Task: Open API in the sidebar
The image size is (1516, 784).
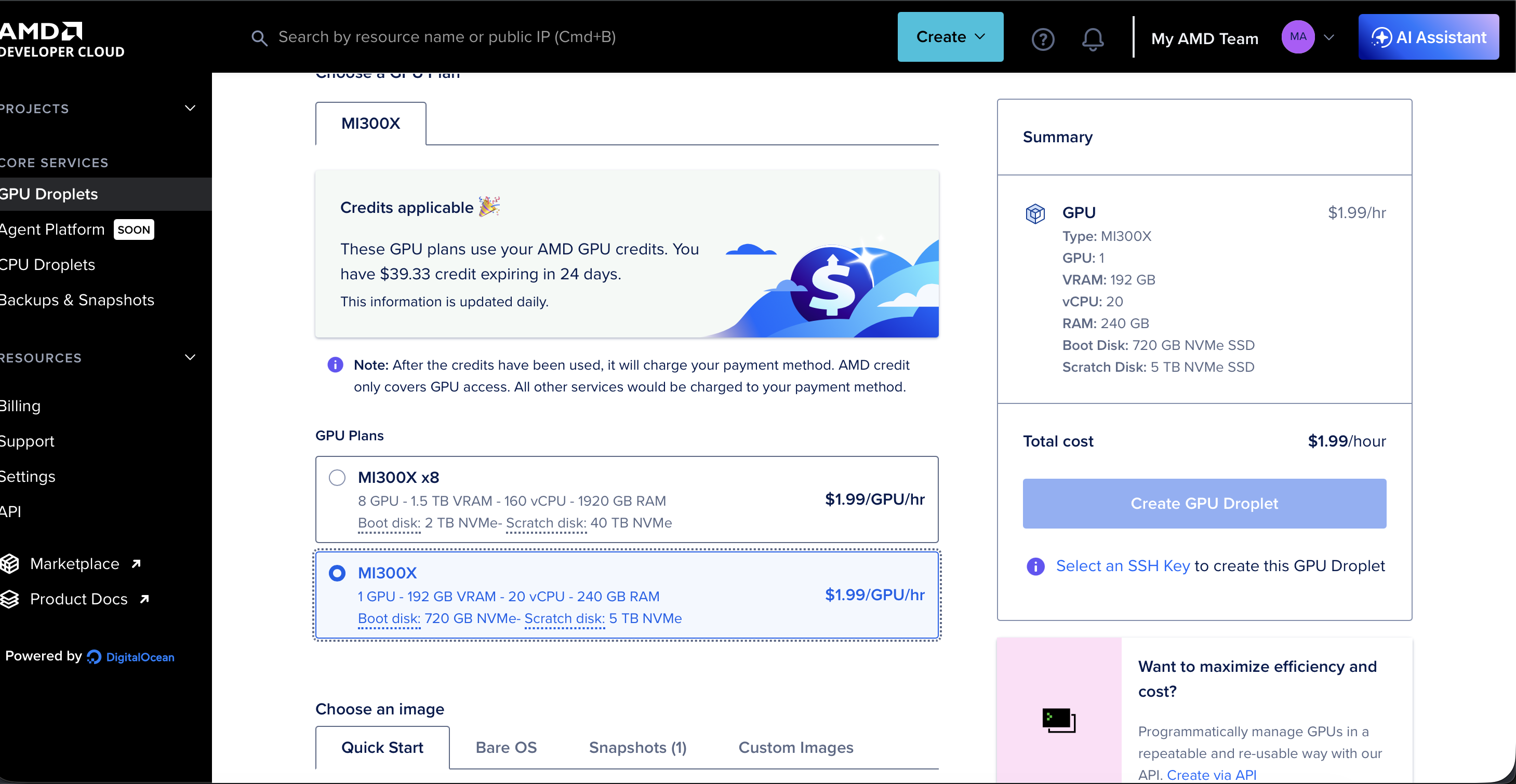Action: pyautogui.click(x=10, y=512)
